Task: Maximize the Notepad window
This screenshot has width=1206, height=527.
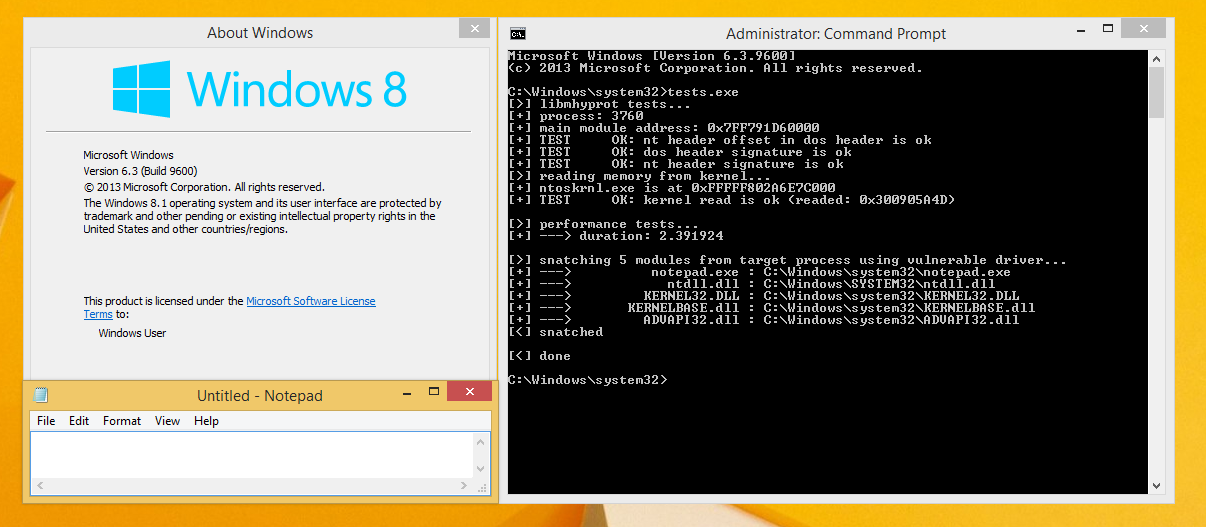Action: point(434,392)
